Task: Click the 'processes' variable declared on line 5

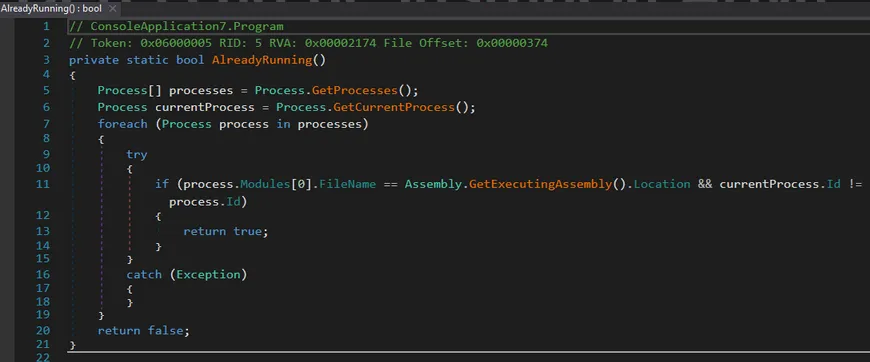Action: tap(201, 90)
